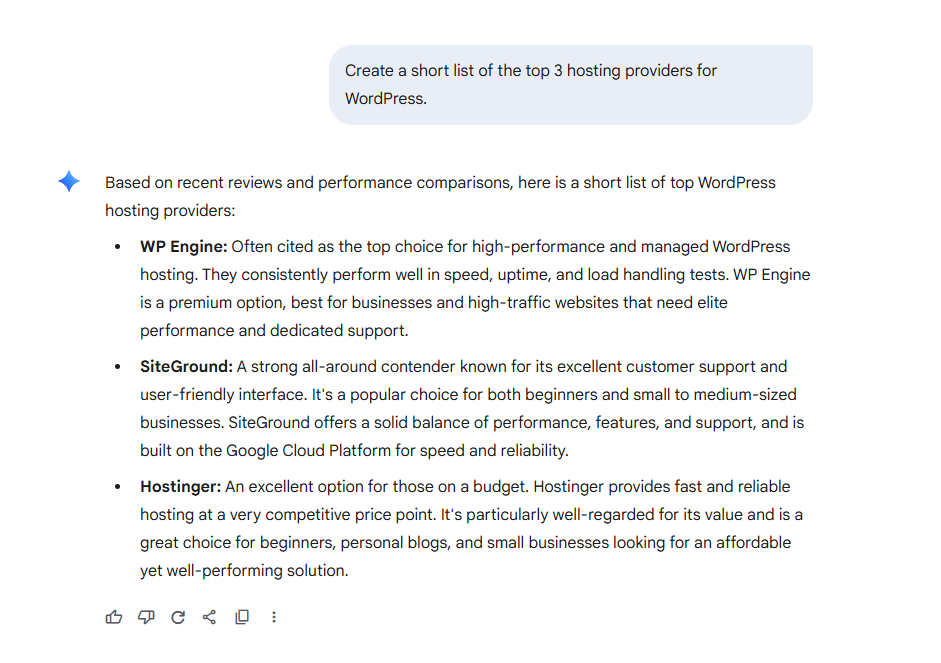This screenshot has width=941, height=663.
Task: Regenerate the response with the redo icon
Action: 178,617
